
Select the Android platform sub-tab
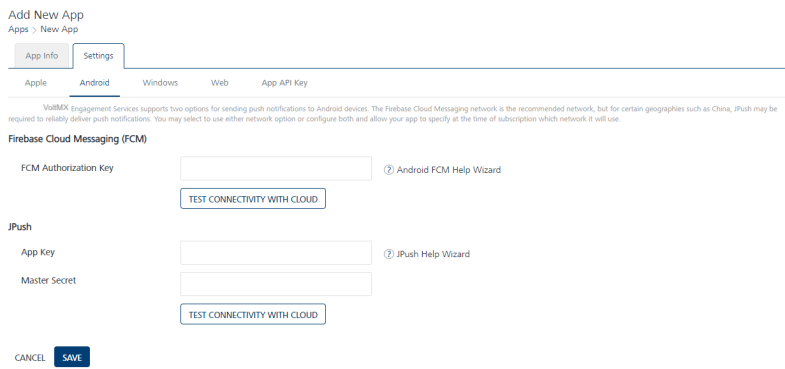94,83
